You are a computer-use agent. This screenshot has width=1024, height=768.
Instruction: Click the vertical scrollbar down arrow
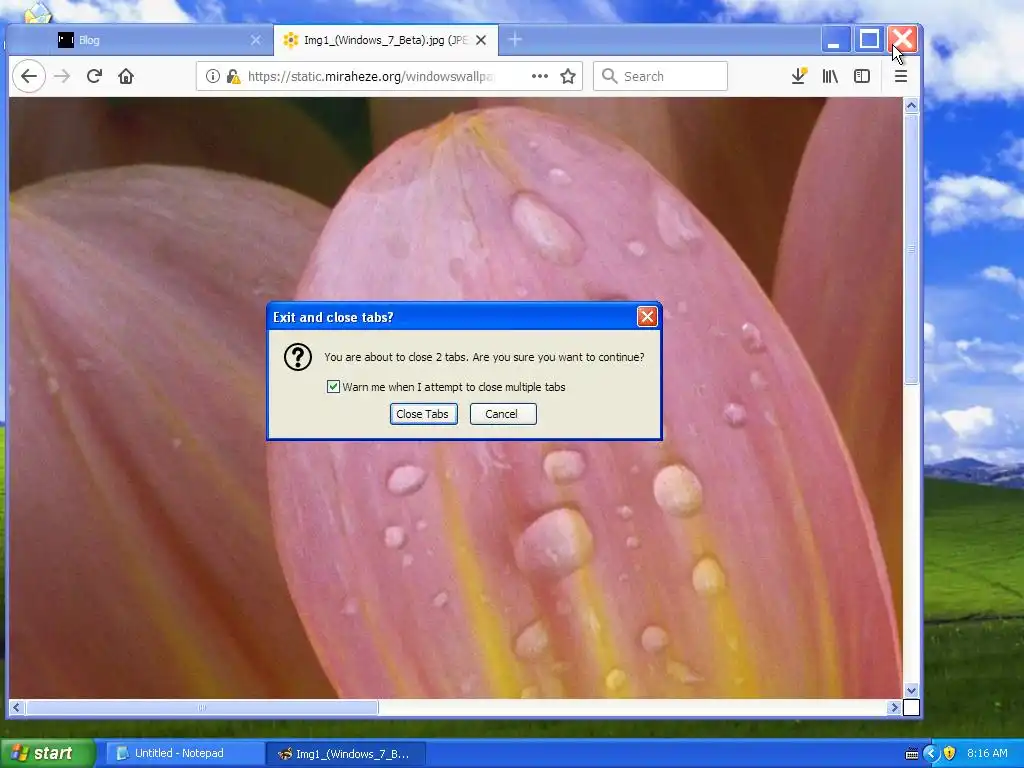click(911, 690)
